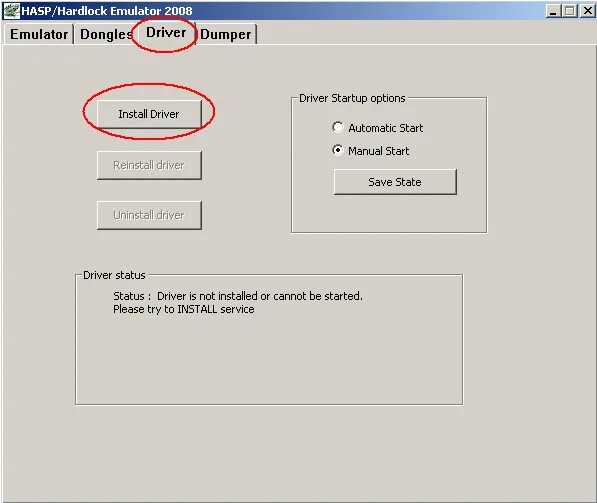Select the Driver tab

pos(166,33)
